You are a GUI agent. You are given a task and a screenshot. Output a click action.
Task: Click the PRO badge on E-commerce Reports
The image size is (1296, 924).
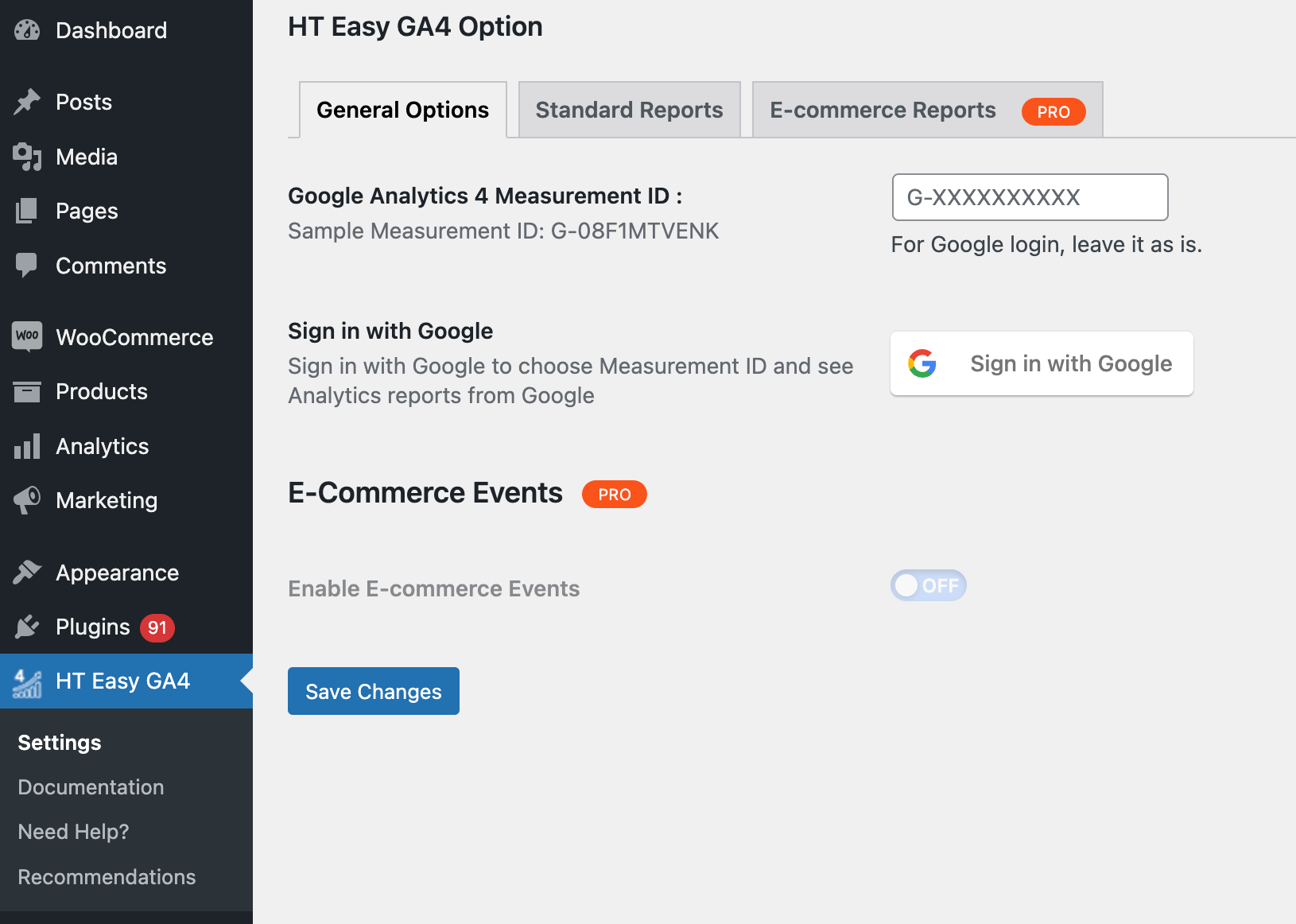point(1053,112)
